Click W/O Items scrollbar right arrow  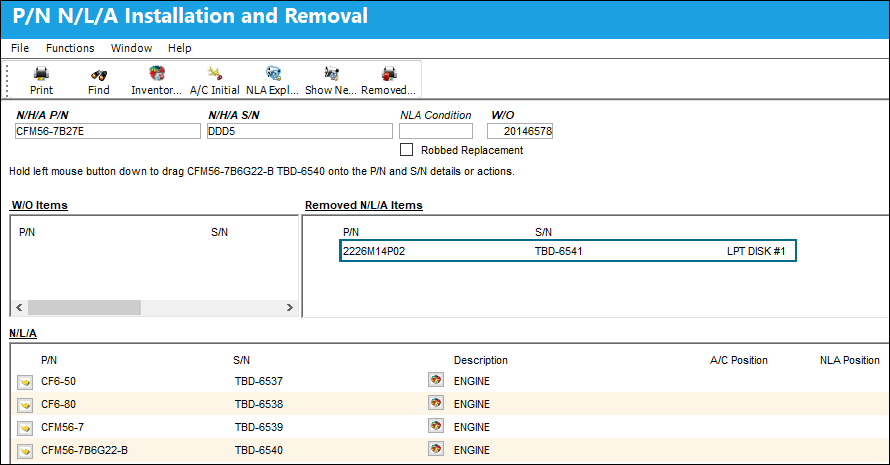[289, 308]
